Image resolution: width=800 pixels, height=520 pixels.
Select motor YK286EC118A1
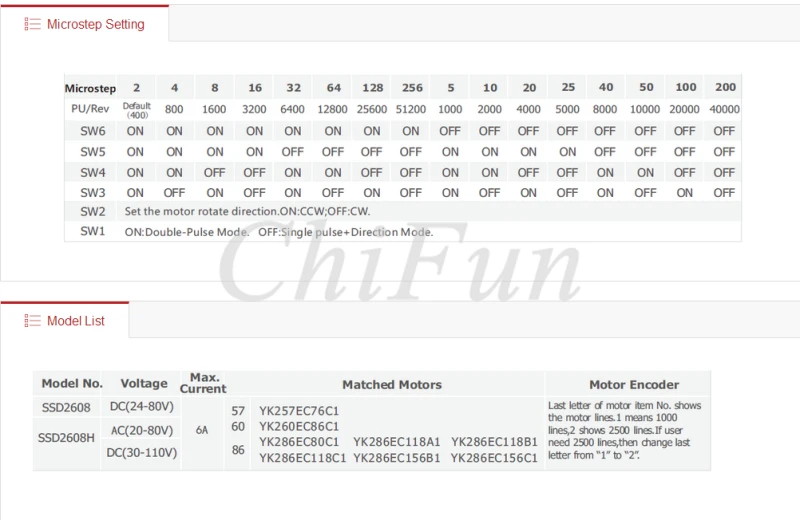point(396,442)
